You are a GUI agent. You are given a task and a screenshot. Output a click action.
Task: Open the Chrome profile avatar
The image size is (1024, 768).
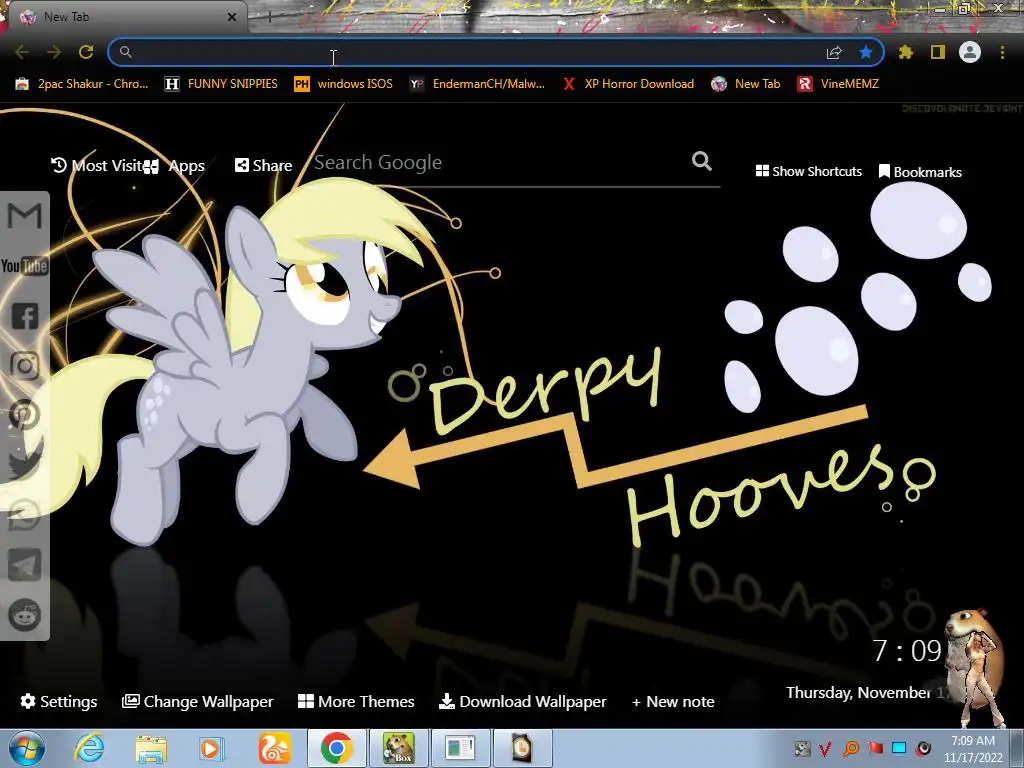click(970, 52)
